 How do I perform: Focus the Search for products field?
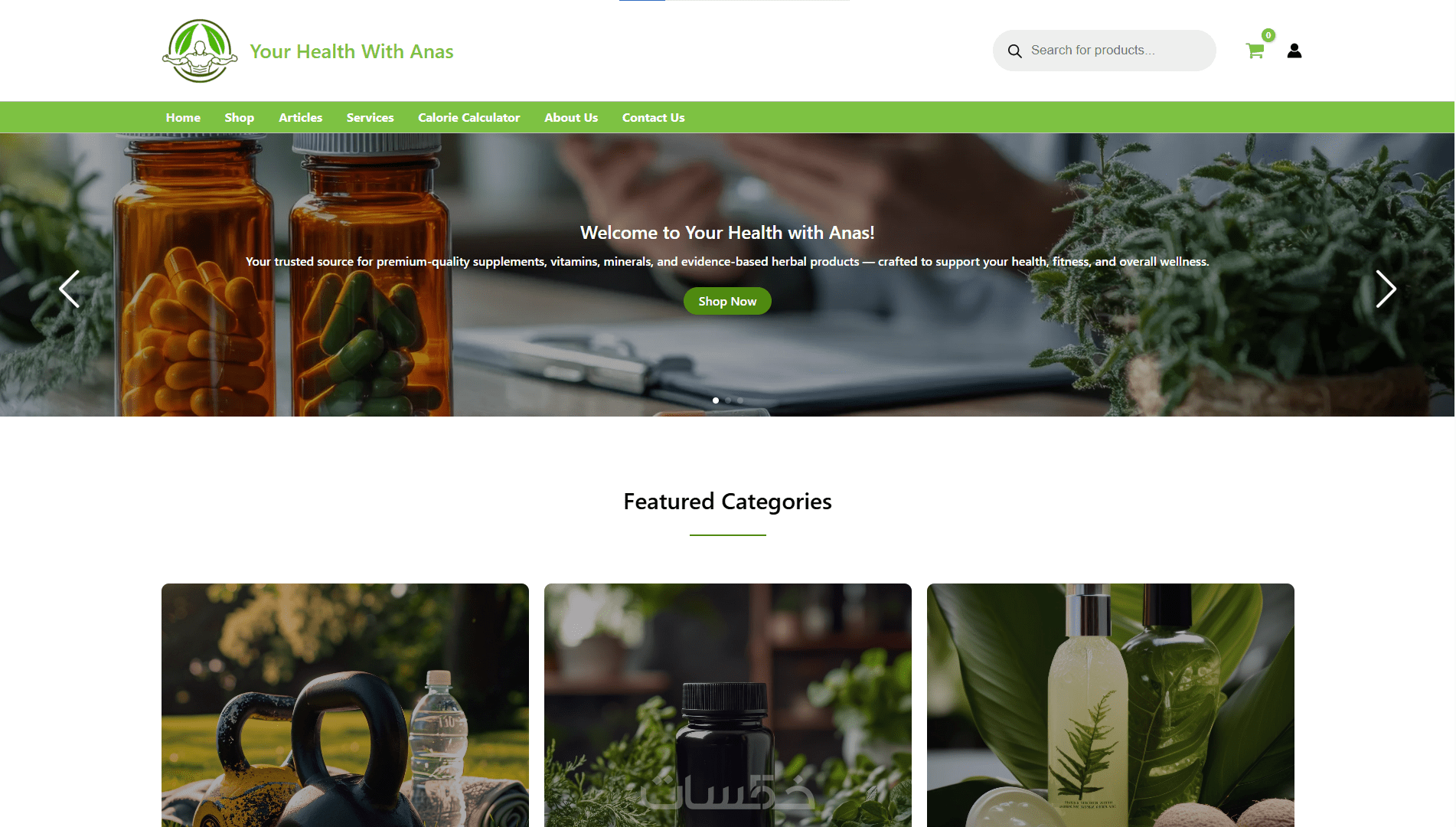pos(1104,51)
